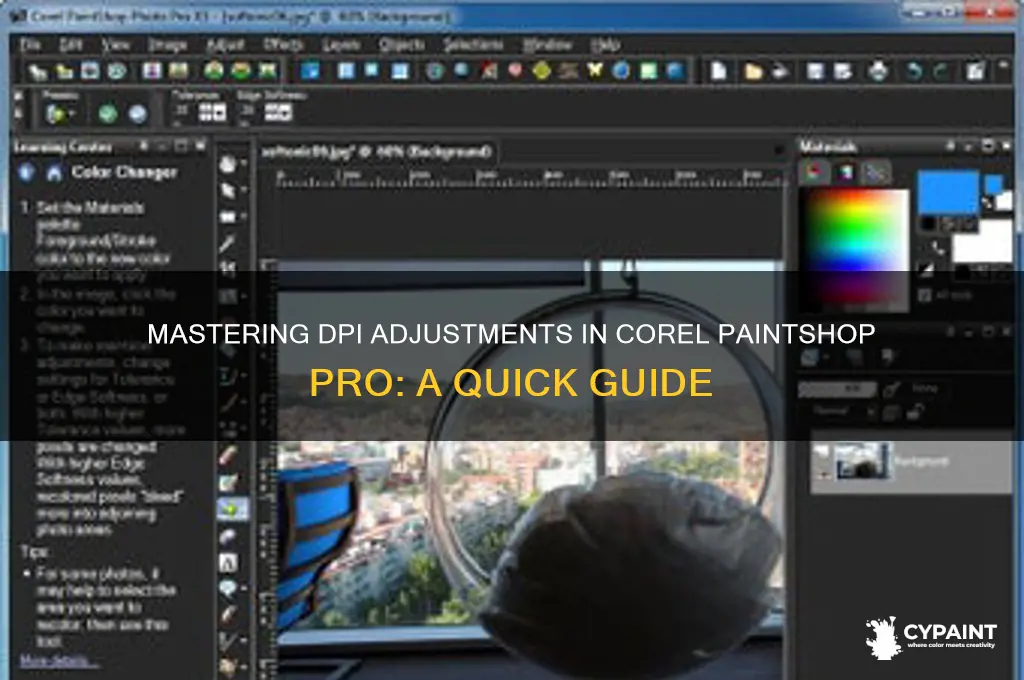Select the highlighted Color Changer tool

(x=232, y=509)
